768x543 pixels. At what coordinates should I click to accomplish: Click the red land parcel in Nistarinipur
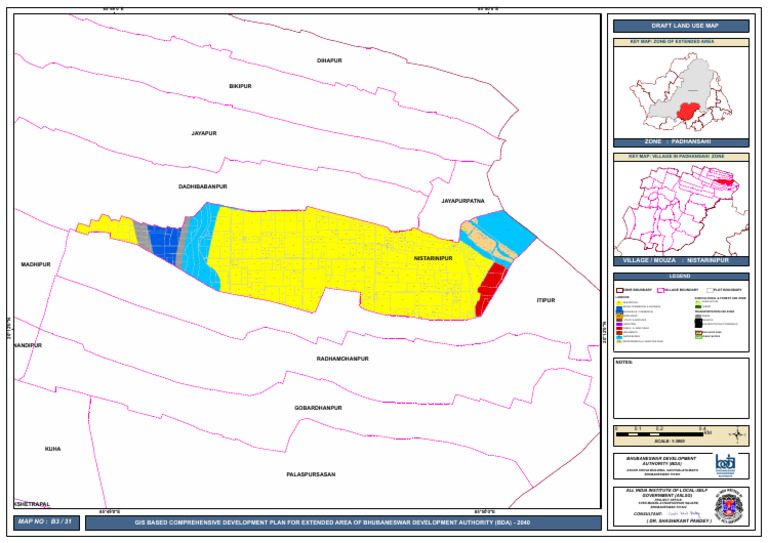(x=490, y=289)
